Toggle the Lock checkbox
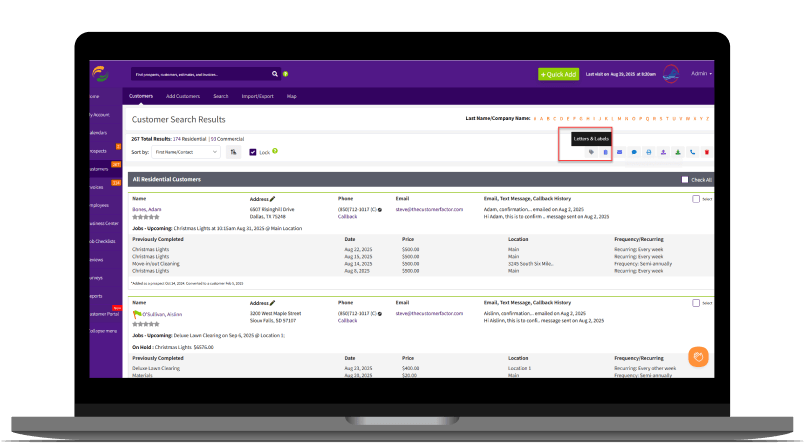The height and width of the screenshot is (443, 805). point(253,152)
